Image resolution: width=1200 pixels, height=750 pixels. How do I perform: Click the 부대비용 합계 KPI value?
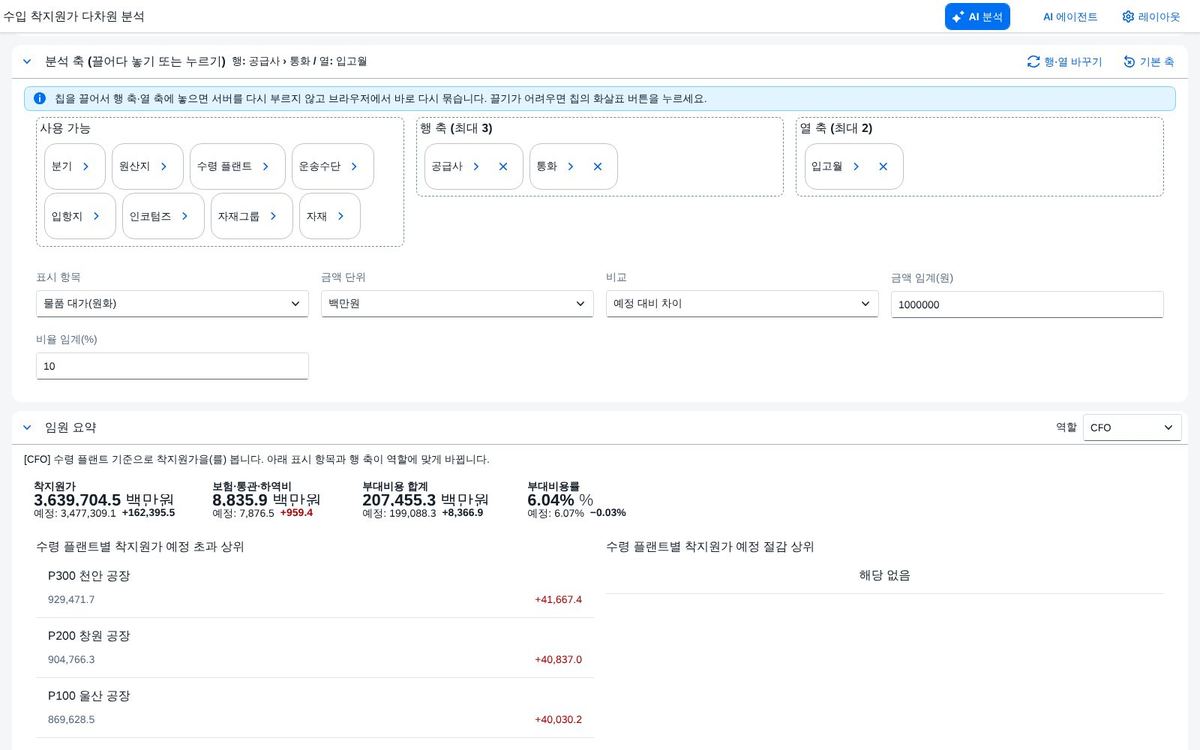[425, 500]
